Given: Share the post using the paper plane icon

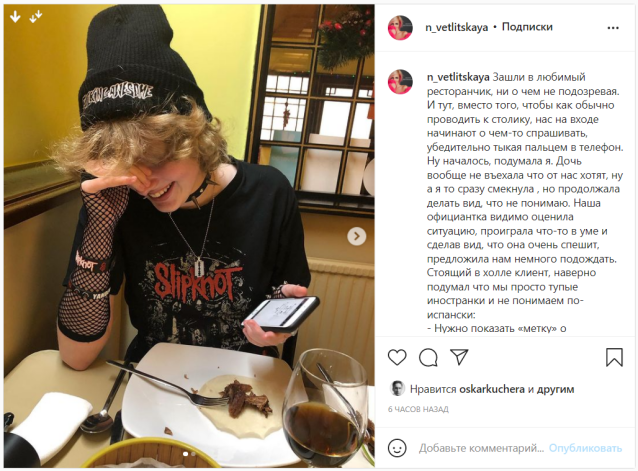Looking at the screenshot, I should [459, 357].
